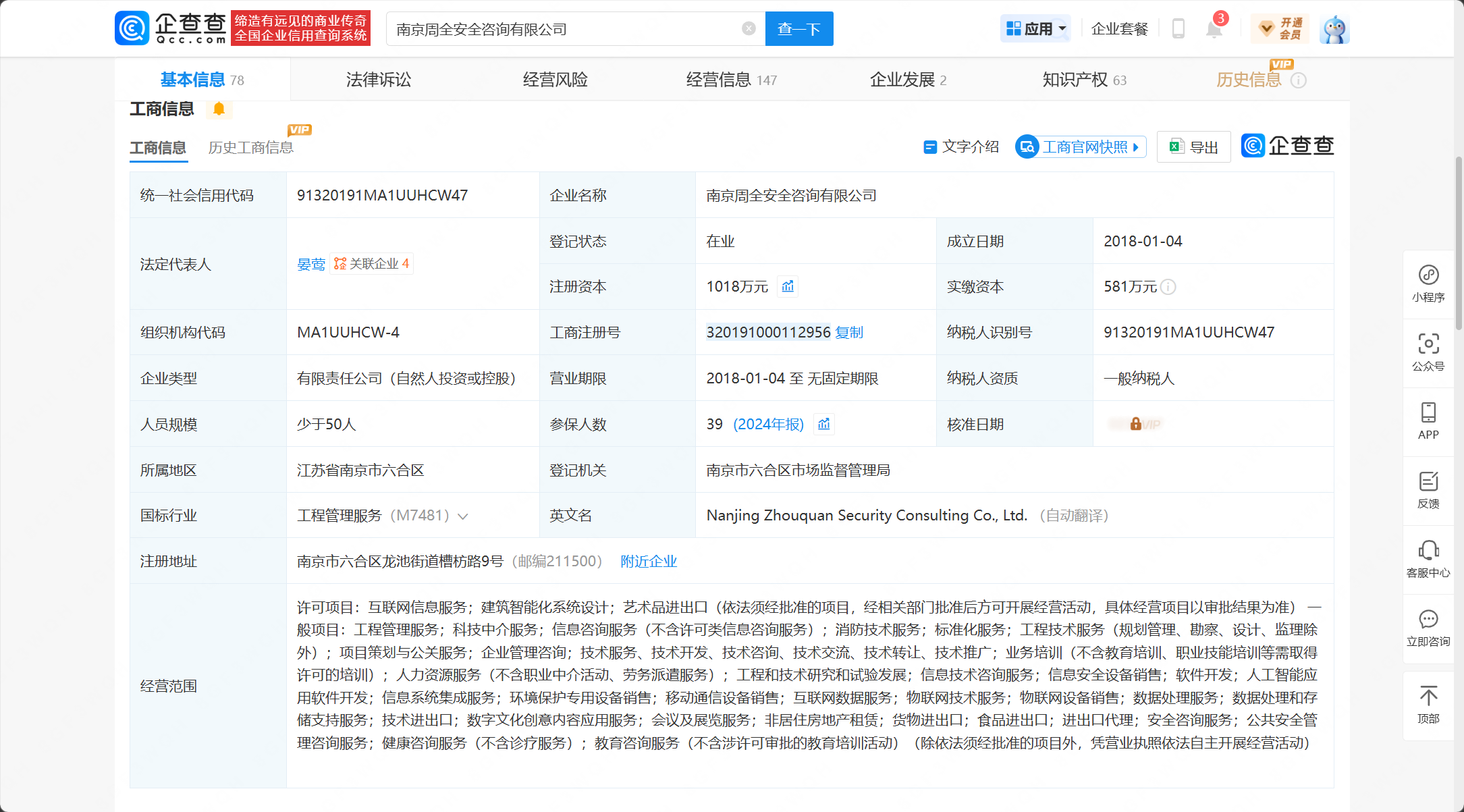Click the 复制 link after the registration number
The image size is (1464, 812).
[x=849, y=332]
